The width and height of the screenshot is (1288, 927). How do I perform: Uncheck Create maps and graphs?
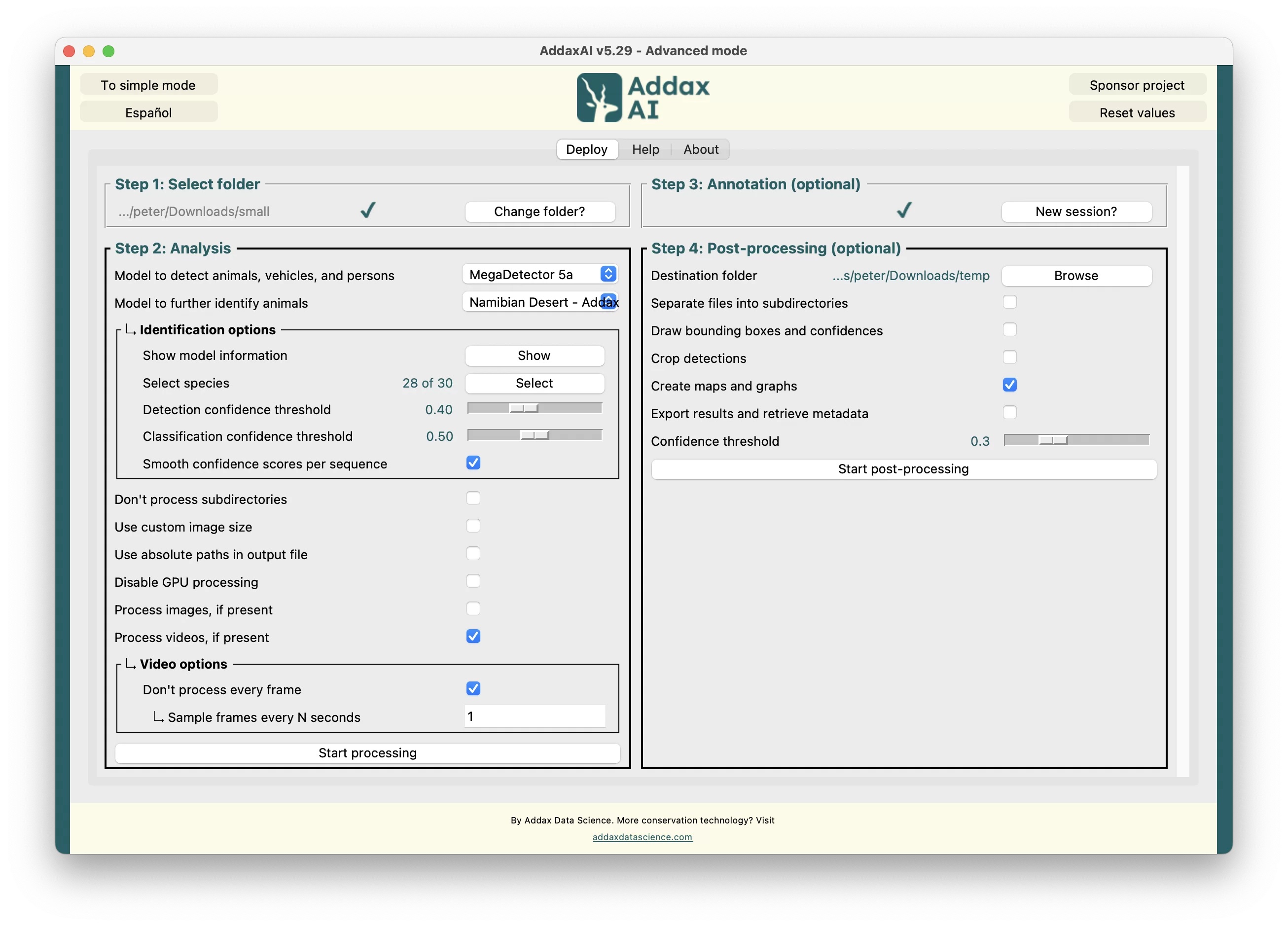(x=1009, y=385)
